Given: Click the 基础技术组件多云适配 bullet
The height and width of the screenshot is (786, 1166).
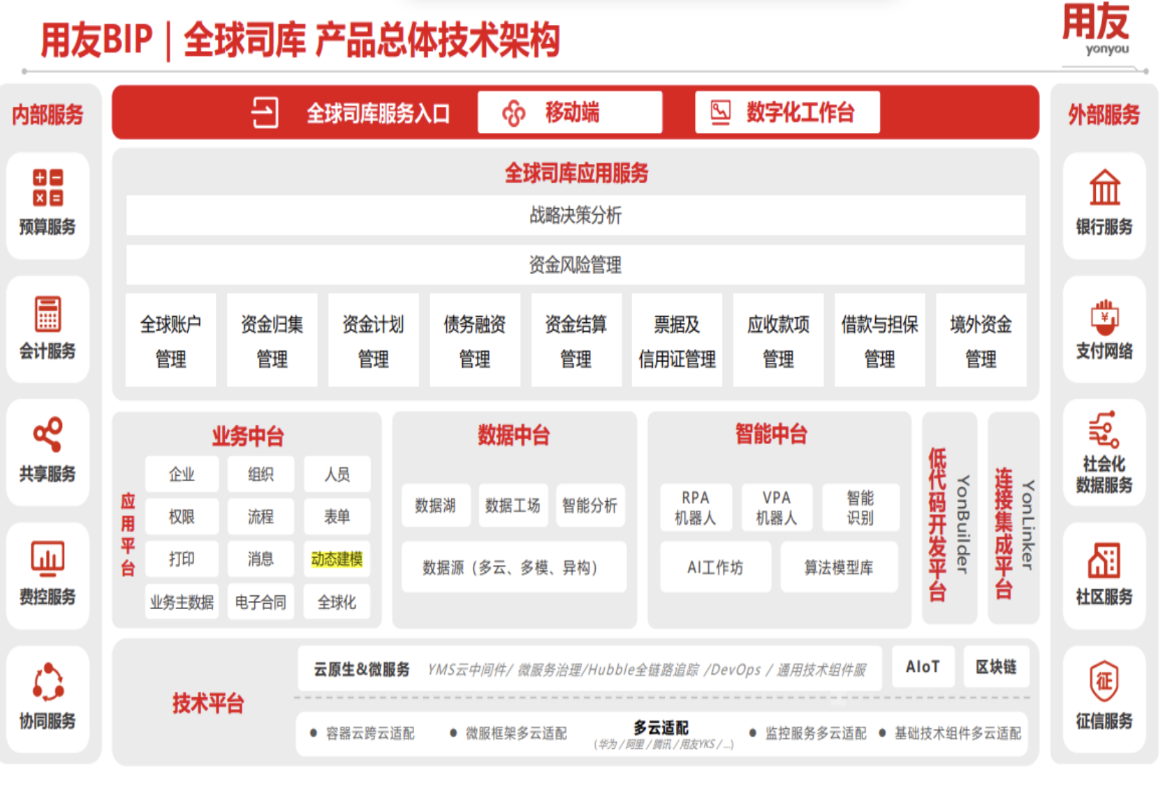Looking at the screenshot, I should click(950, 733).
